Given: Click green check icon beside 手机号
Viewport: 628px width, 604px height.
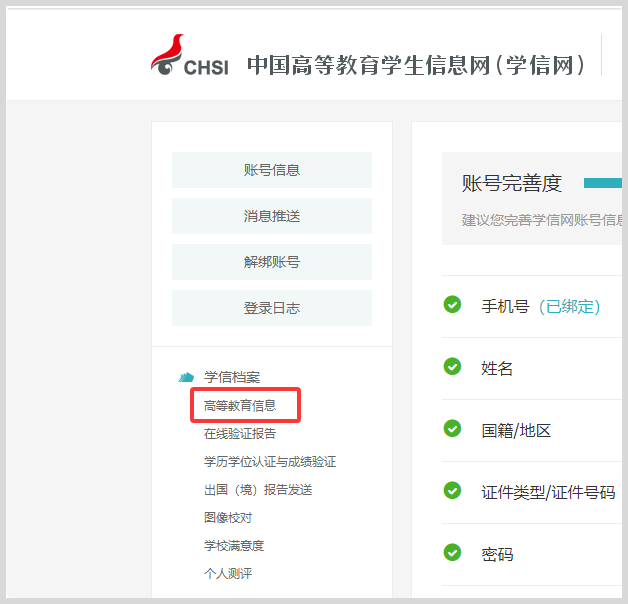Looking at the screenshot, I should point(452,304).
